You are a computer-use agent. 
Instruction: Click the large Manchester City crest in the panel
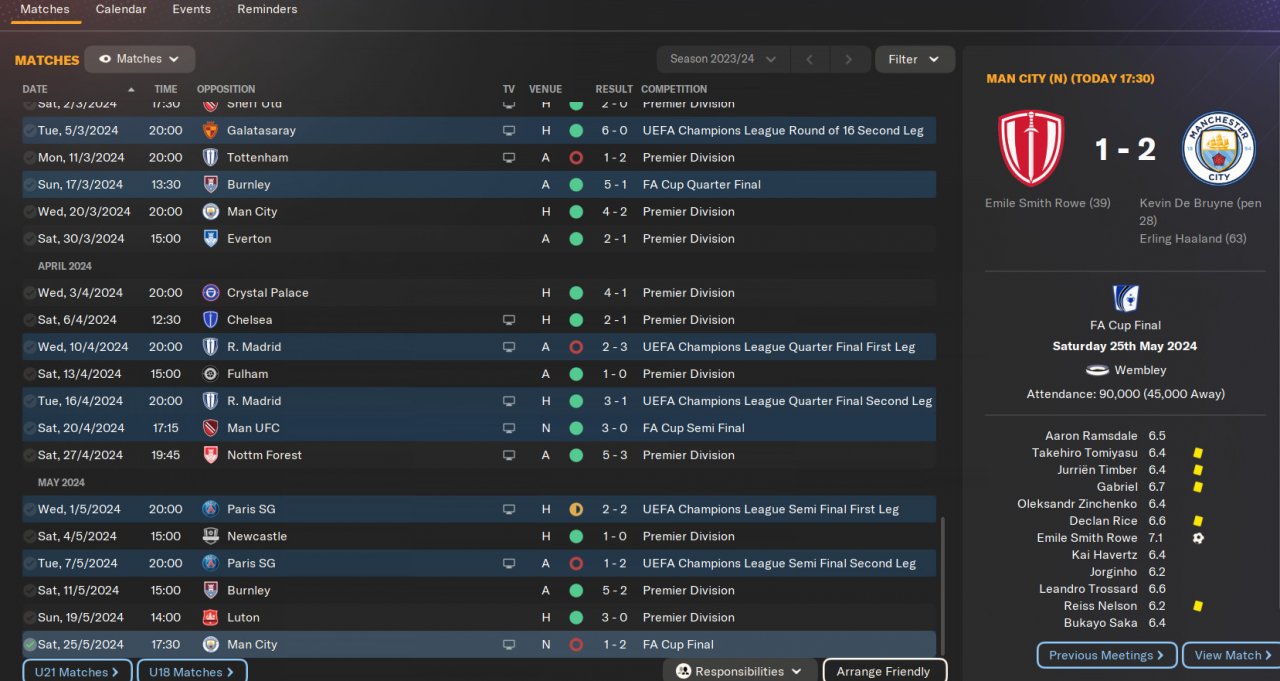(x=1218, y=148)
